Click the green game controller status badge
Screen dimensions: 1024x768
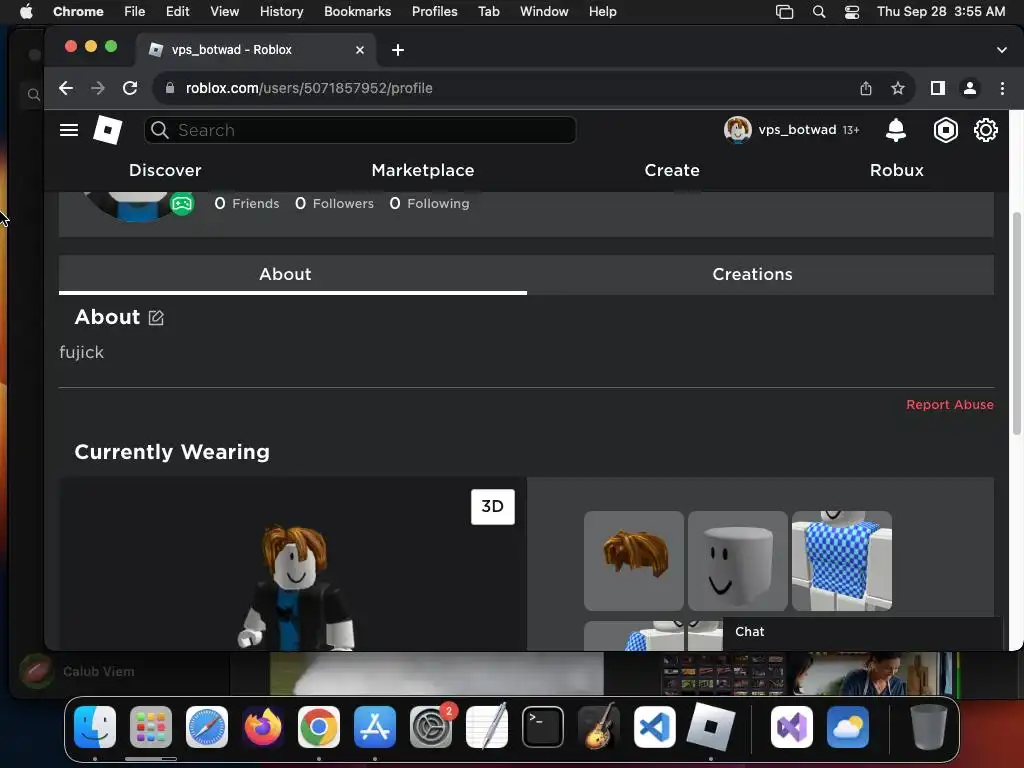[182, 204]
